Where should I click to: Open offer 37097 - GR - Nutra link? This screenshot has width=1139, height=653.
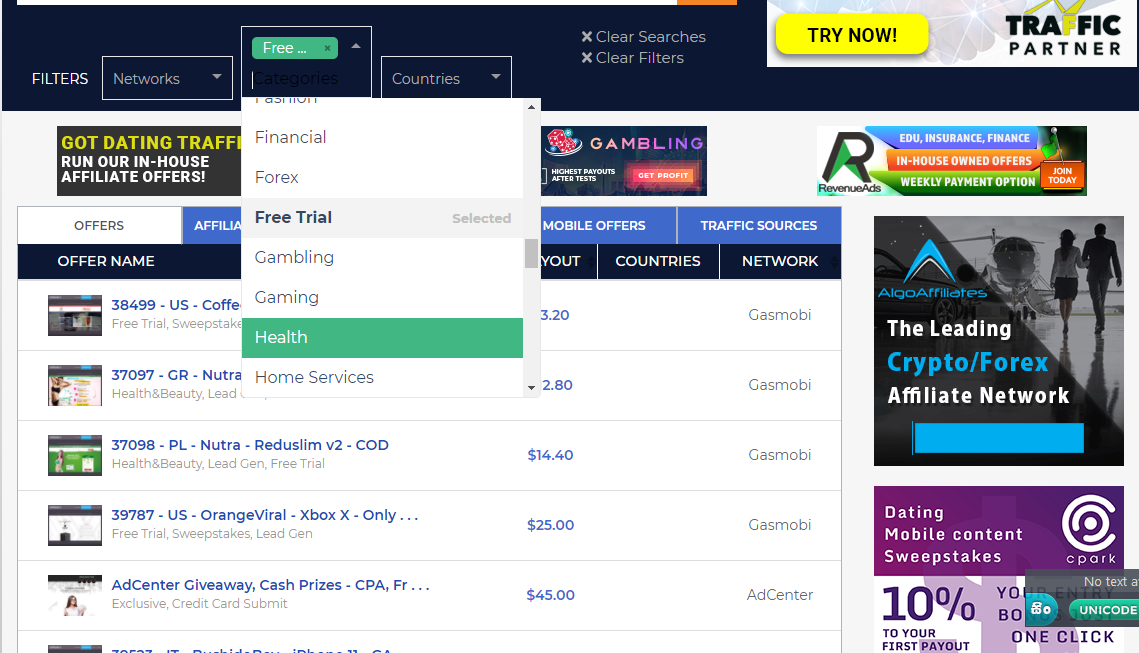176,375
